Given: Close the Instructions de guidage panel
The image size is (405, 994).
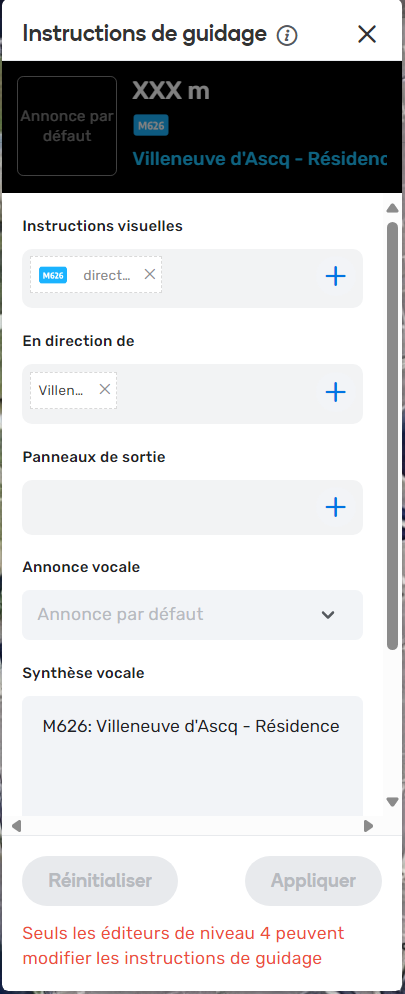Looking at the screenshot, I should click(x=367, y=34).
